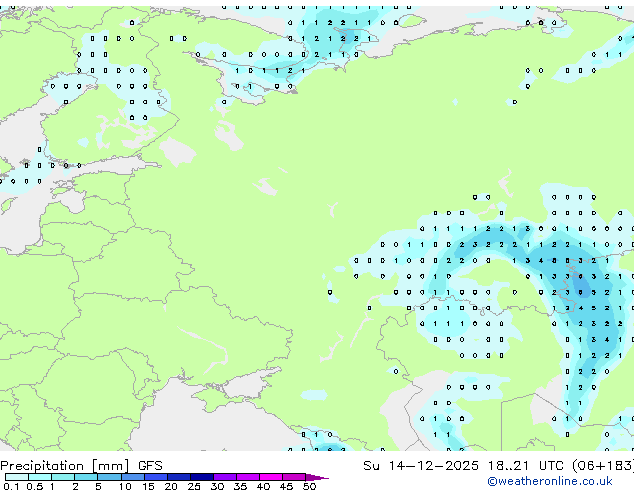
Task: Click the legend label '50'
Action: click(x=309, y=486)
